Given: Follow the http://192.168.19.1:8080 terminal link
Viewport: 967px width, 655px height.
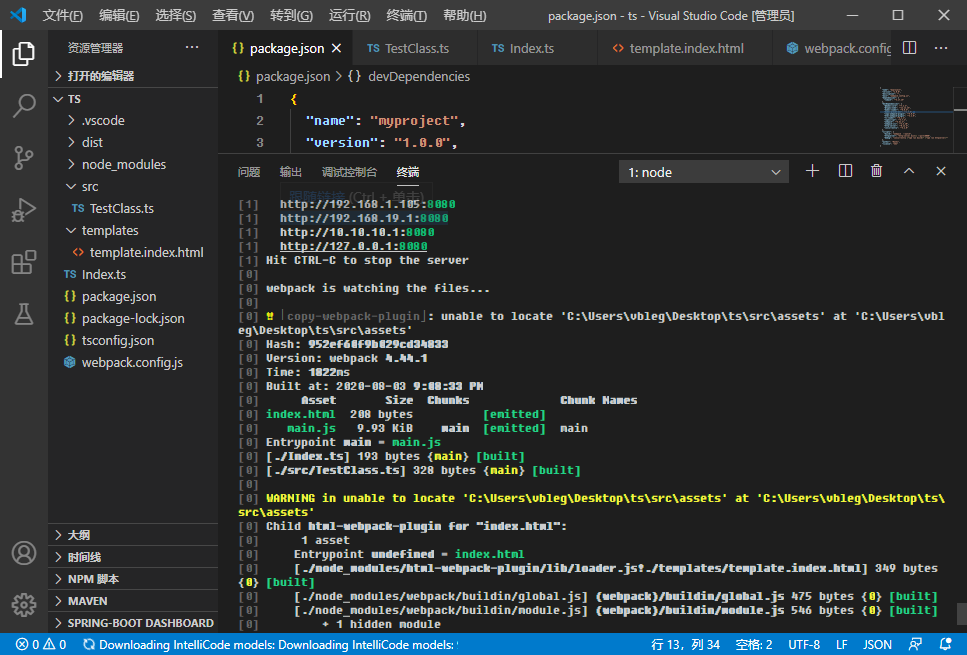Looking at the screenshot, I should 364,218.
